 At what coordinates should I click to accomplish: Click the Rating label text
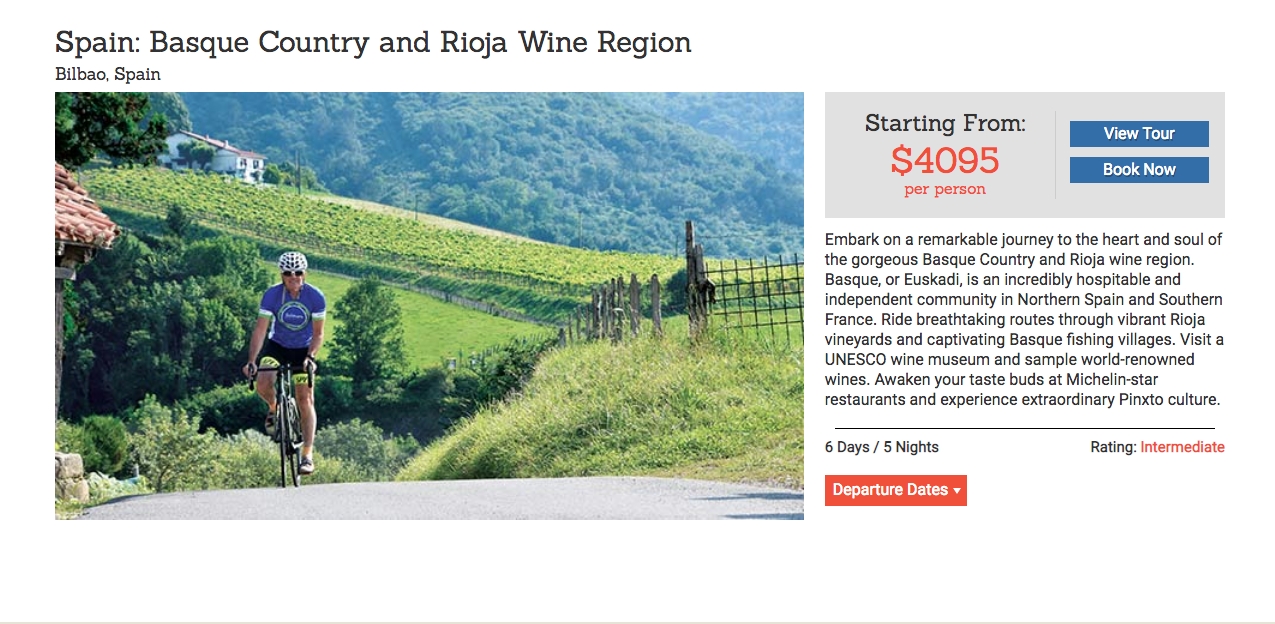click(1113, 447)
